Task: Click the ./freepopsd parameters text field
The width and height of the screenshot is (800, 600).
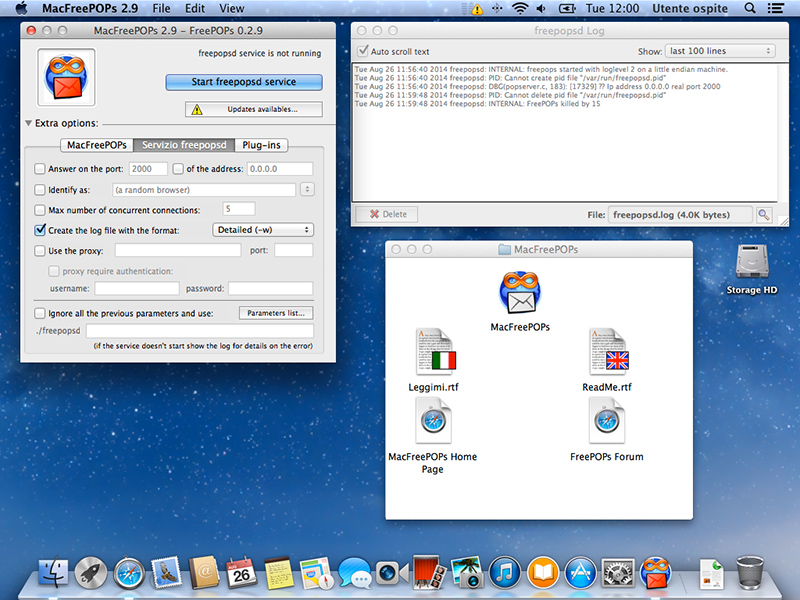Action: pos(199,331)
